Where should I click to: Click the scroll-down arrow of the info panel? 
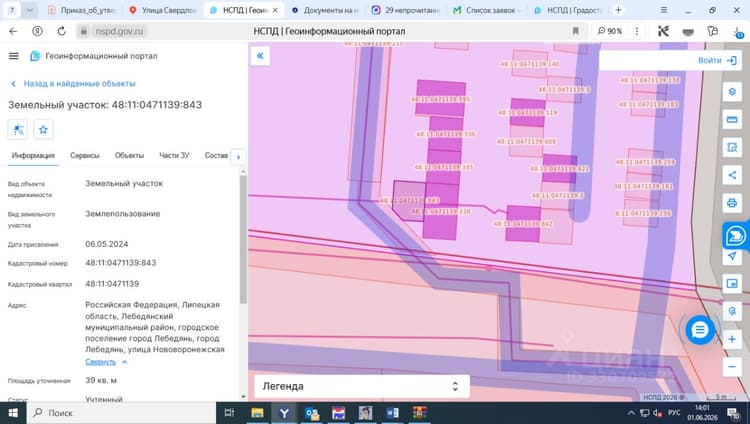click(243, 396)
